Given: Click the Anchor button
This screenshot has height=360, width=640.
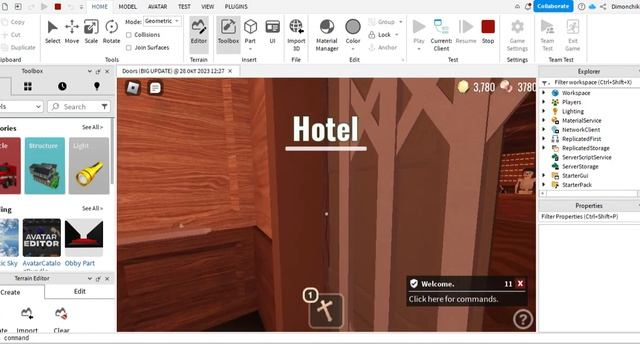Looking at the screenshot, I should [x=382, y=47].
